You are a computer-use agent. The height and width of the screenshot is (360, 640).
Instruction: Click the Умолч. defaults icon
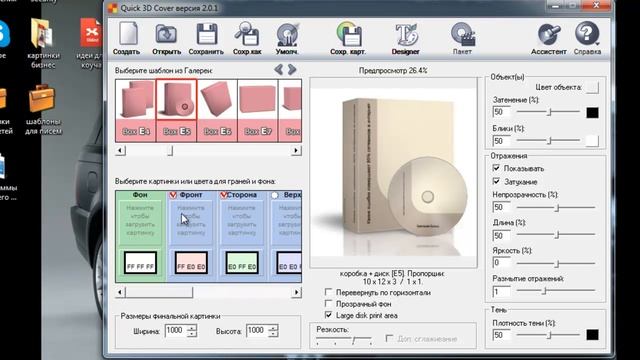click(x=287, y=38)
